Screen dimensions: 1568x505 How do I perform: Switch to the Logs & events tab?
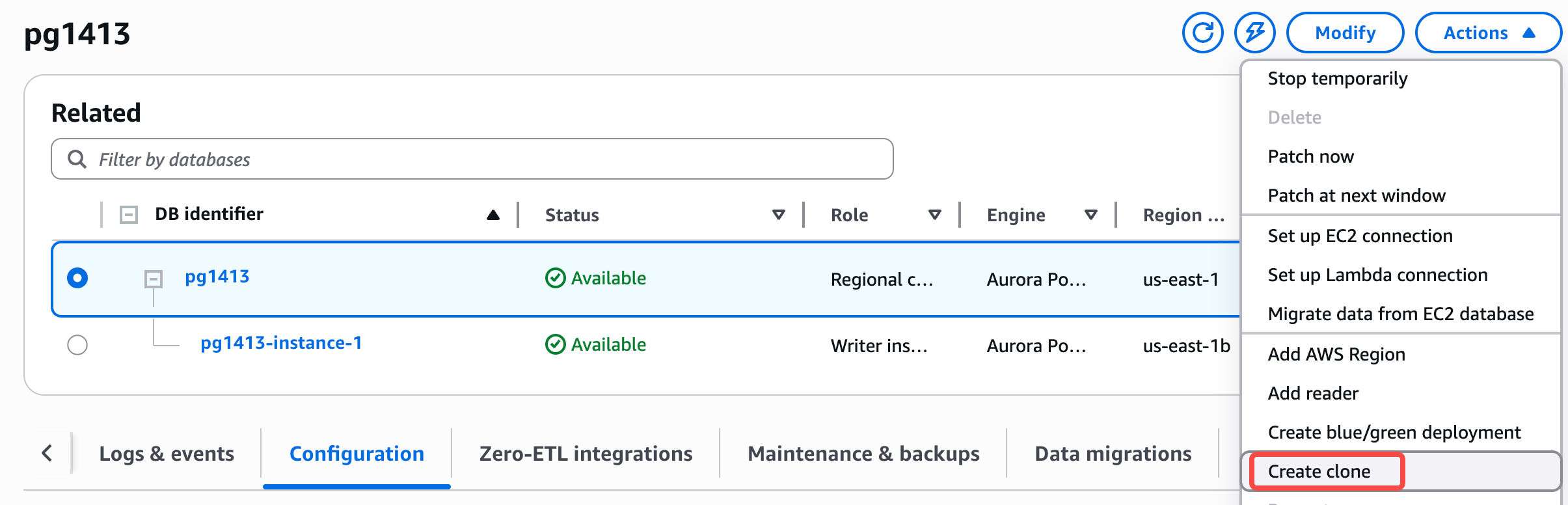coord(167,454)
